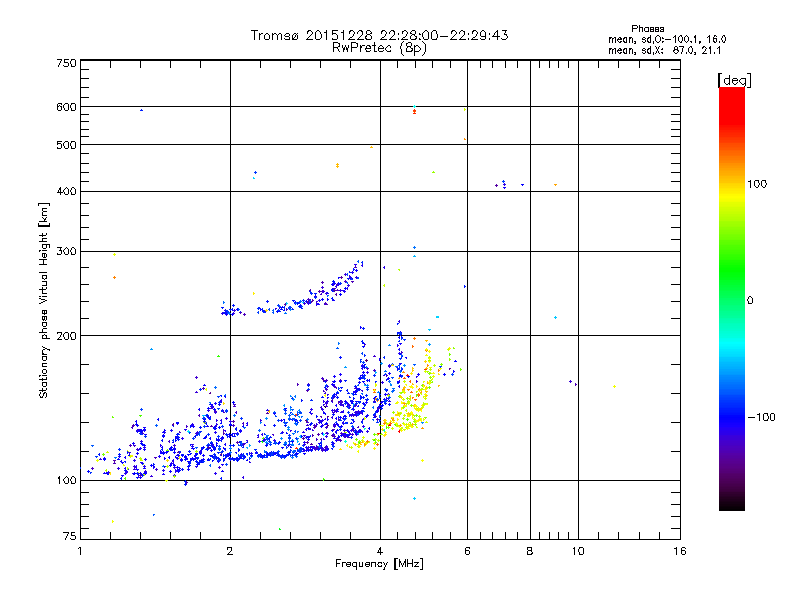Click the yellow-green point cluster near 4.5 MHz
The height and width of the screenshot is (600, 800).
(x=408, y=403)
